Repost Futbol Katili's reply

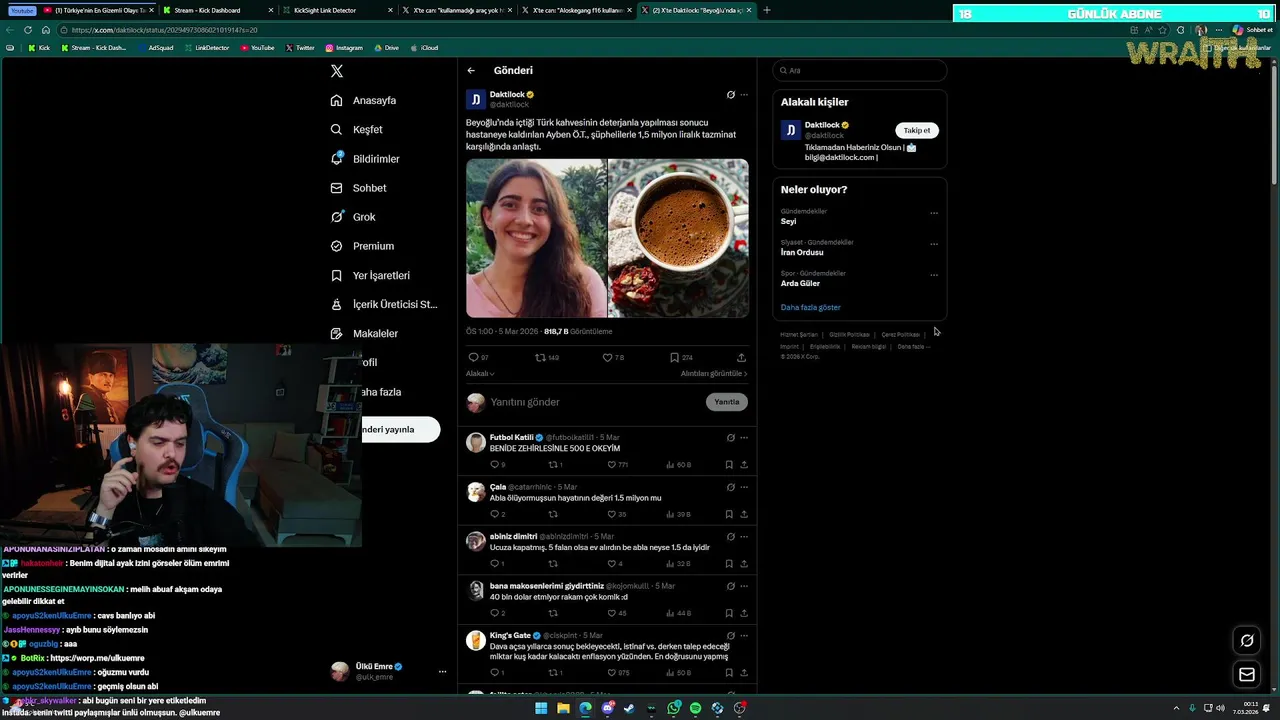click(x=555, y=465)
